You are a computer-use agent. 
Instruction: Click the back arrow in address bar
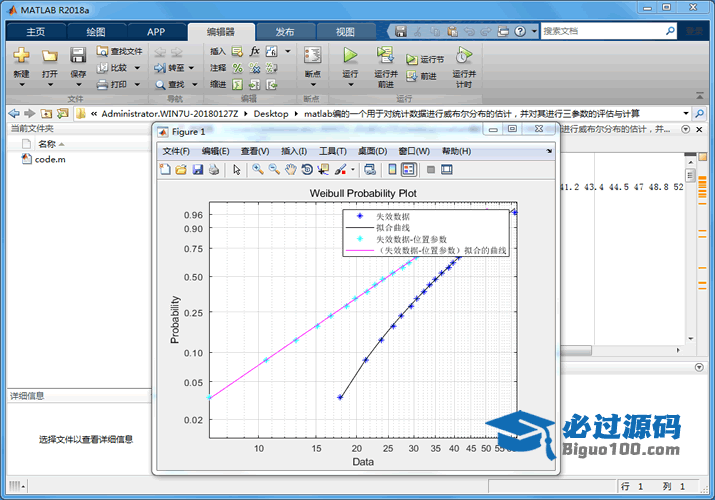pyautogui.click(x=14, y=113)
